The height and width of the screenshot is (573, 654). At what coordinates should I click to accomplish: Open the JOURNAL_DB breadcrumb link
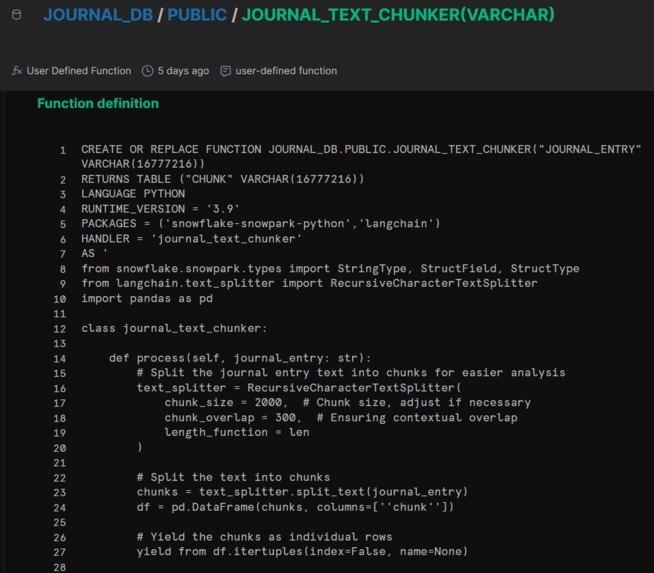pos(98,15)
